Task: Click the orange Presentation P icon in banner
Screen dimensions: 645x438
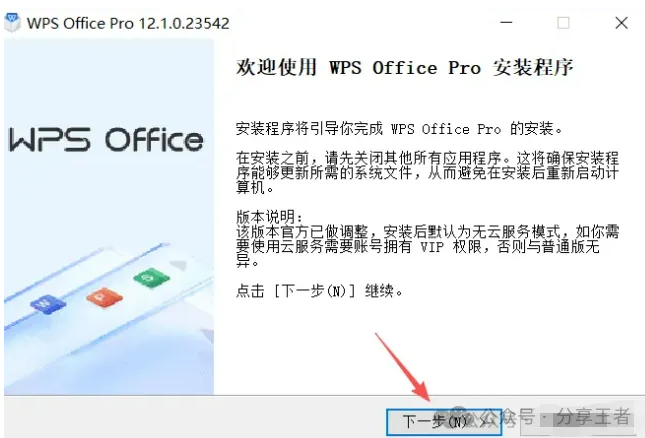Action: pos(104,297)
